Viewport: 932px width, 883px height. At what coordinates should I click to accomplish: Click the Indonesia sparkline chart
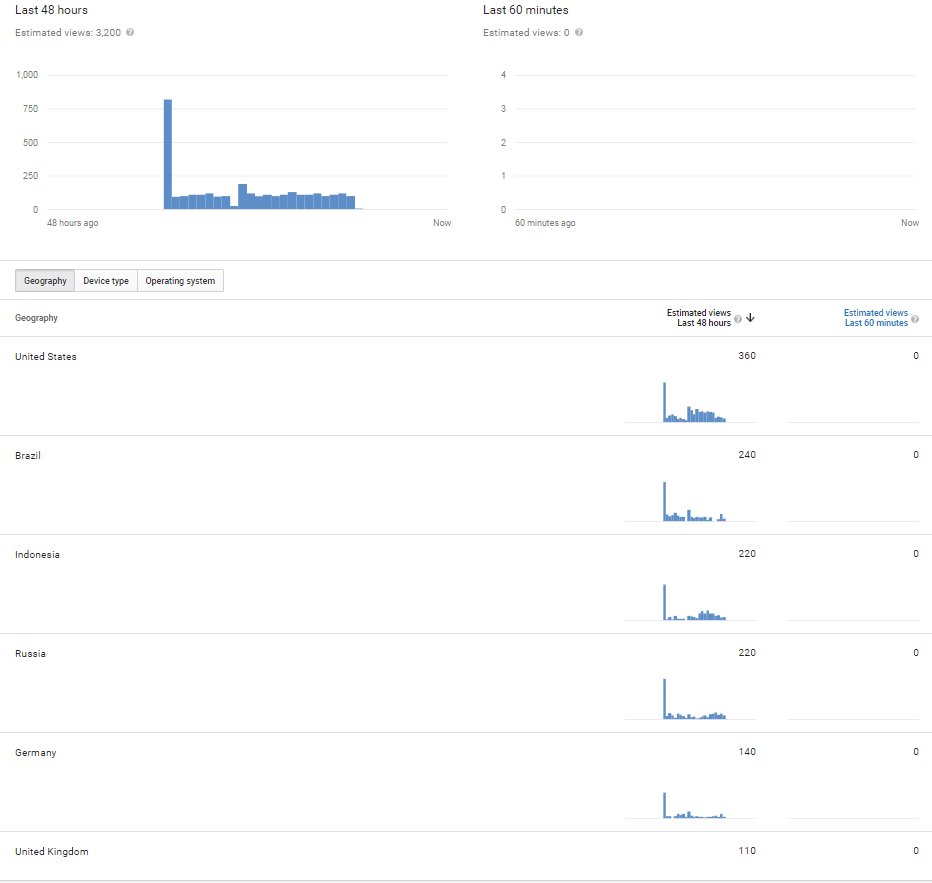(x=691, y=601)
